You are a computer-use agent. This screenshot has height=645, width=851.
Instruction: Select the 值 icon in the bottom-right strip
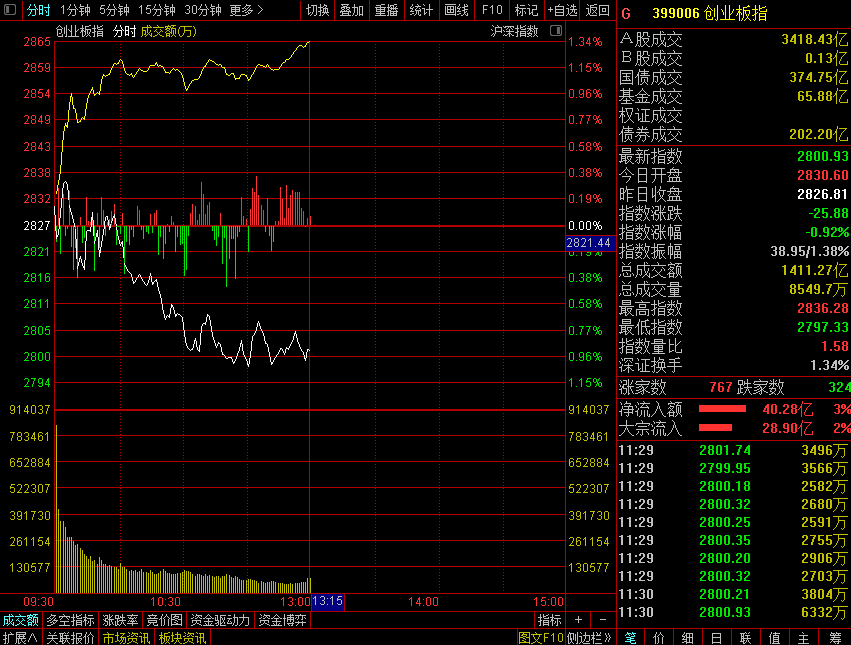click(775, 637)
